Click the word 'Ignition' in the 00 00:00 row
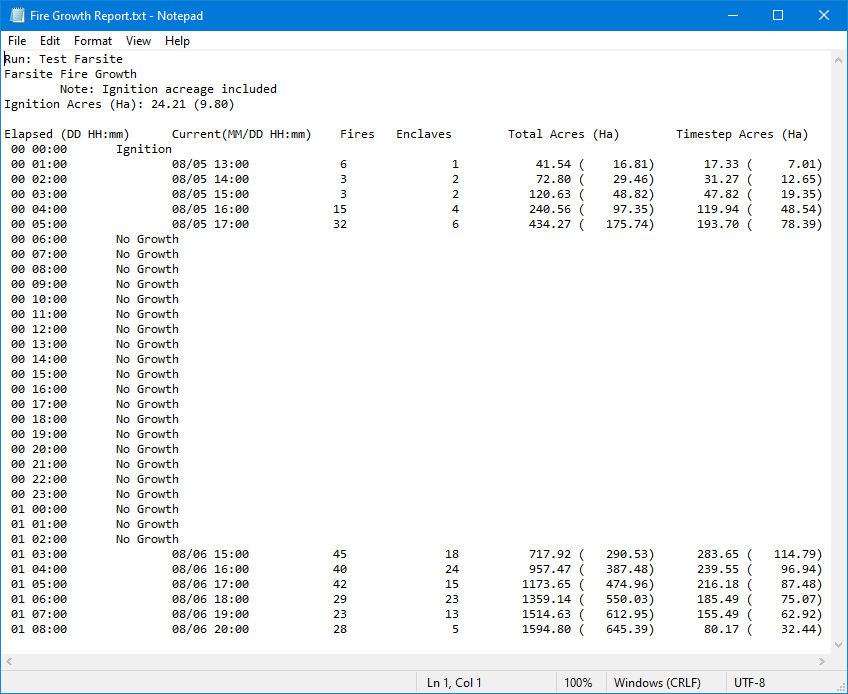848x694 pixels. (144, 149)
